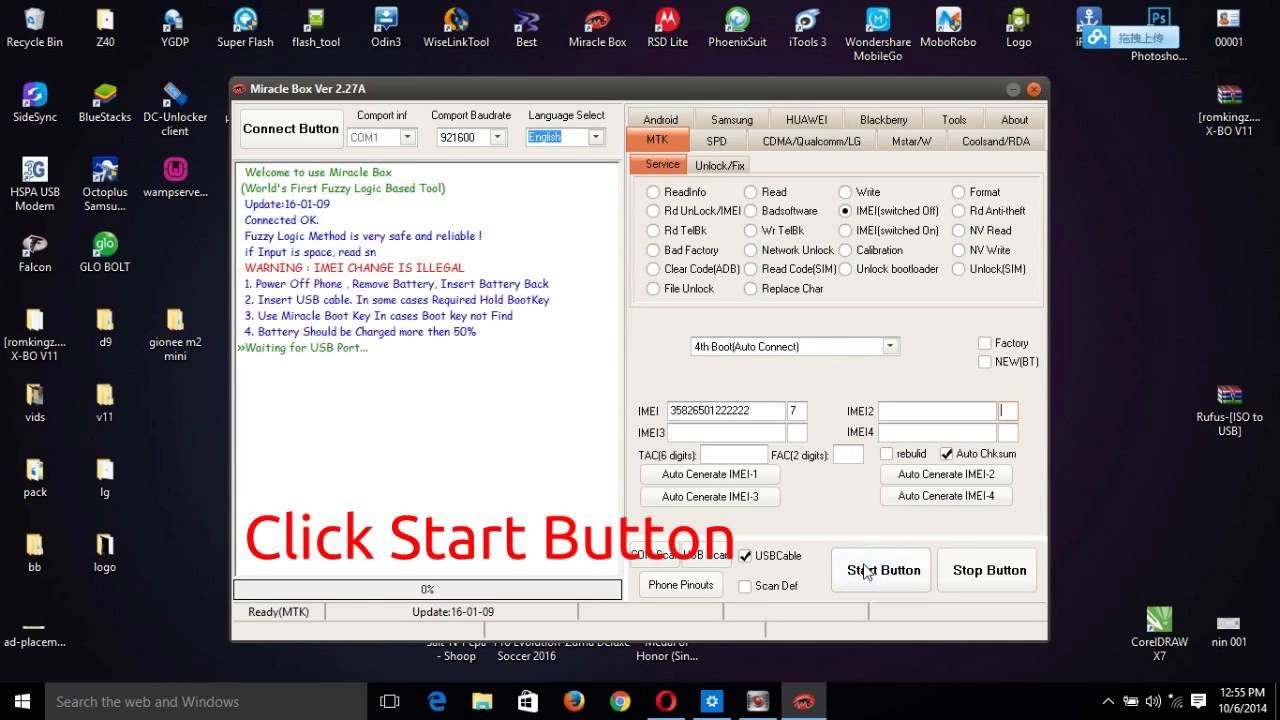Select the ReadInfo radio option
1280x720 pixels.
pos(653,192)
